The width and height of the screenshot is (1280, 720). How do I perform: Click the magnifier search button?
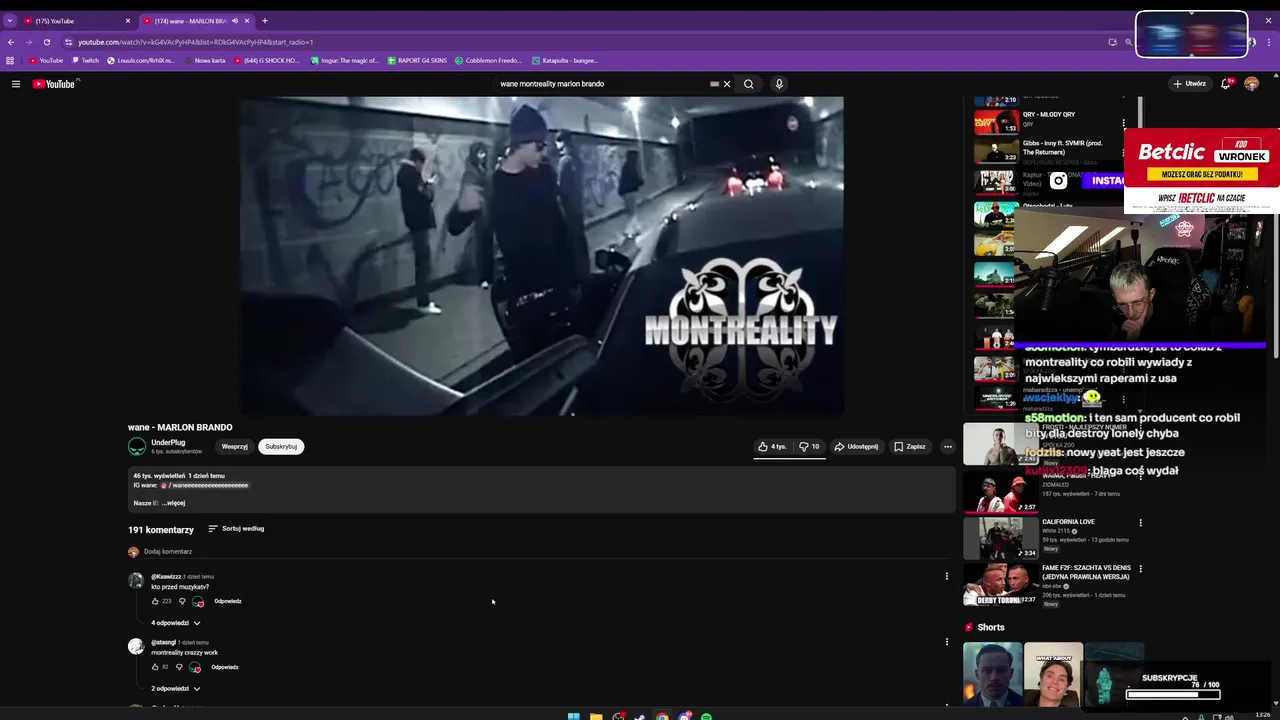[748, 84]
